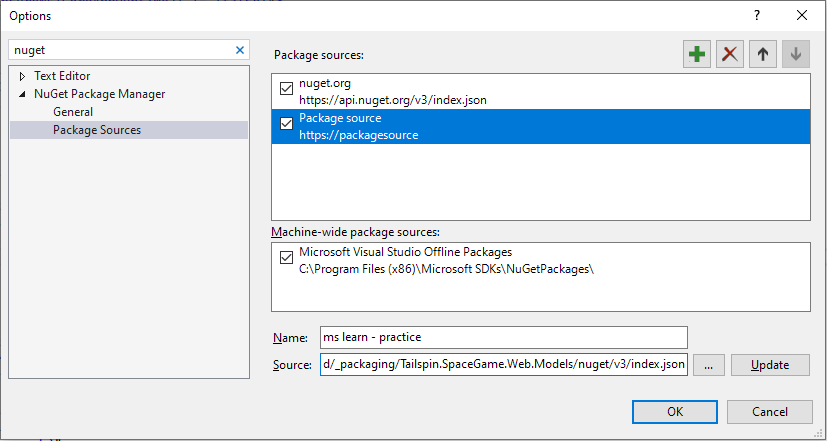
Task: Move package source up with arrow icon
Action: point(762,55)
